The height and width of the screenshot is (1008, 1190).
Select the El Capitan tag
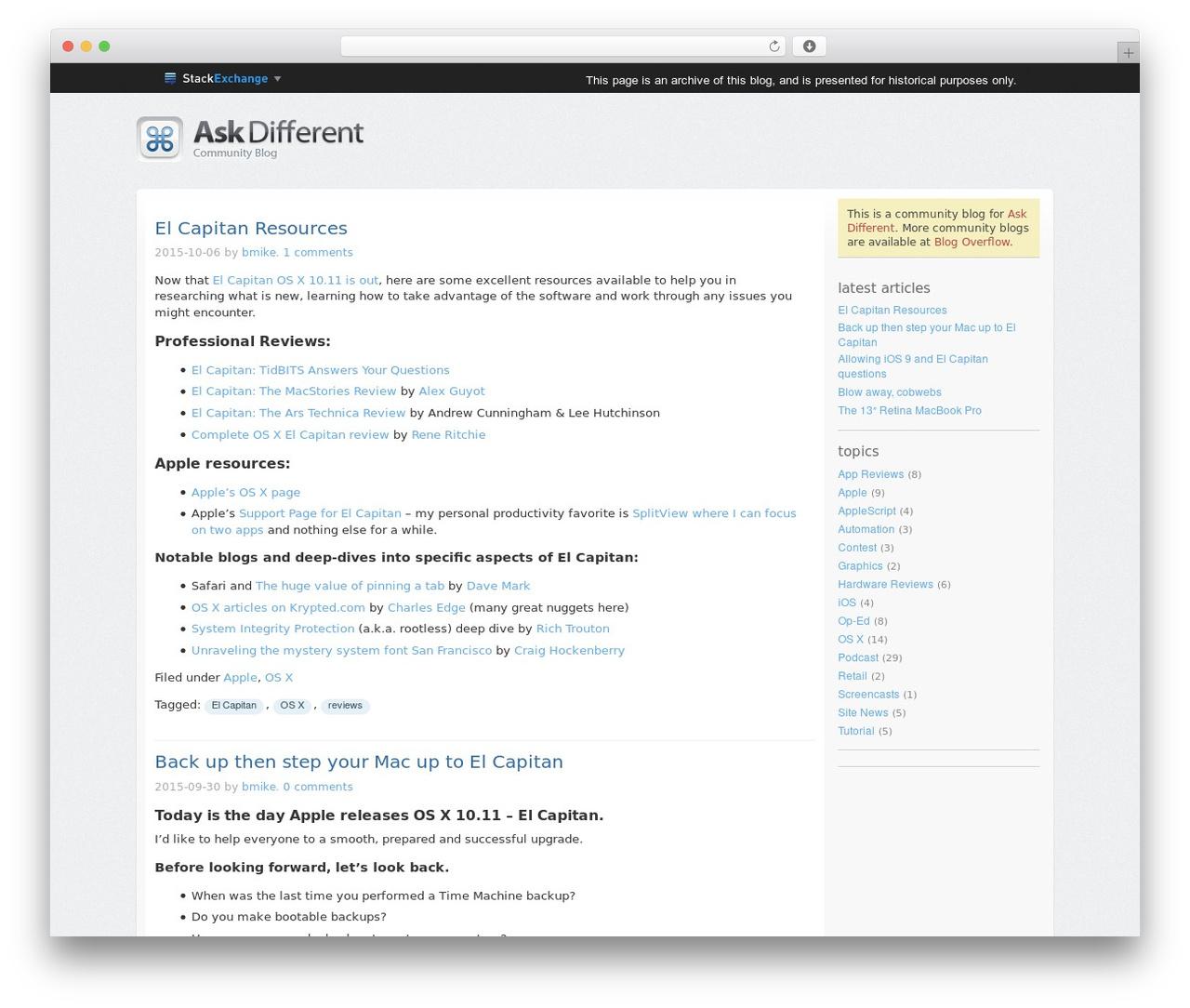click(233, 706)
